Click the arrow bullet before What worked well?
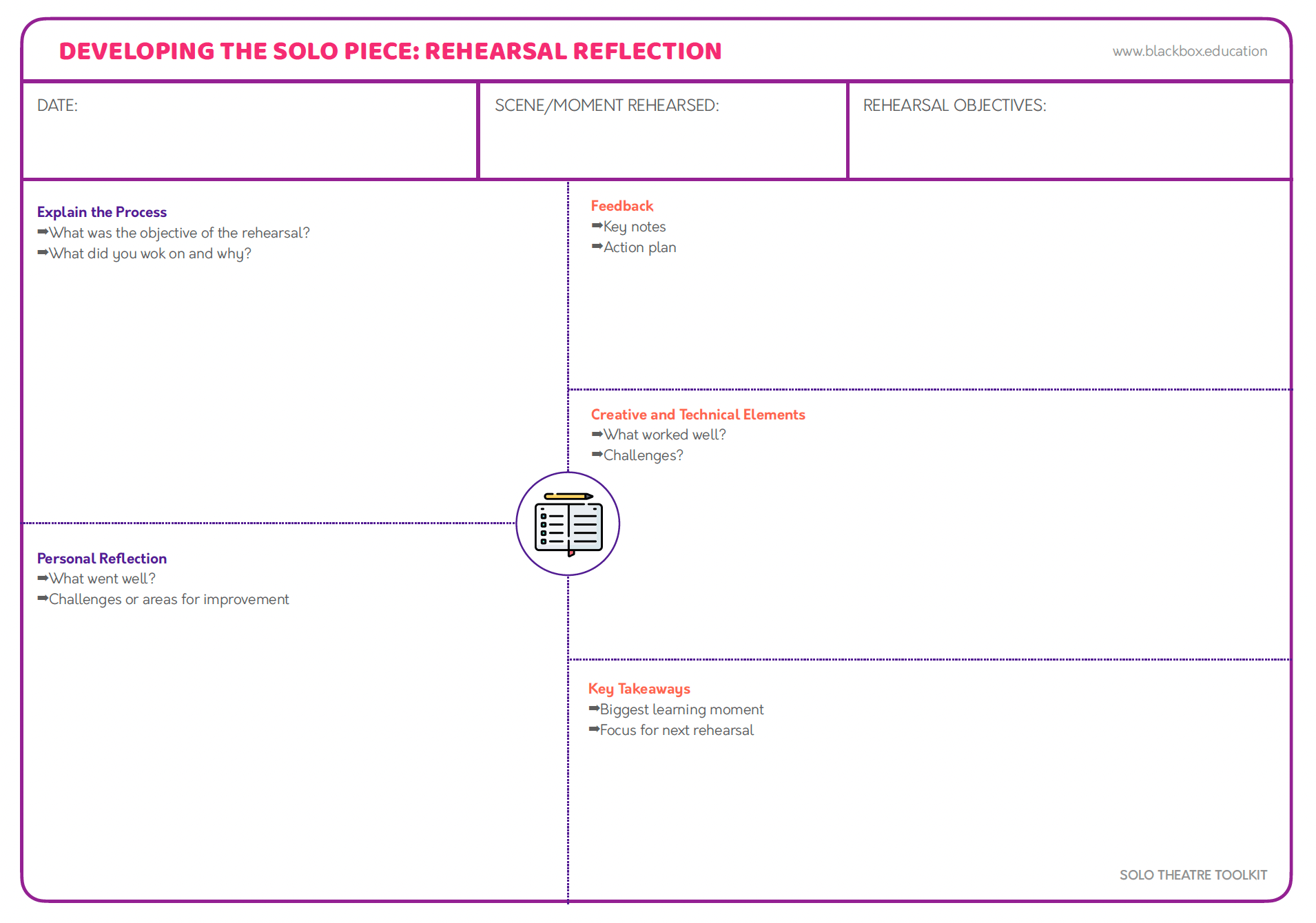This screenshot has width=1316, height=923. coord(597,435)
